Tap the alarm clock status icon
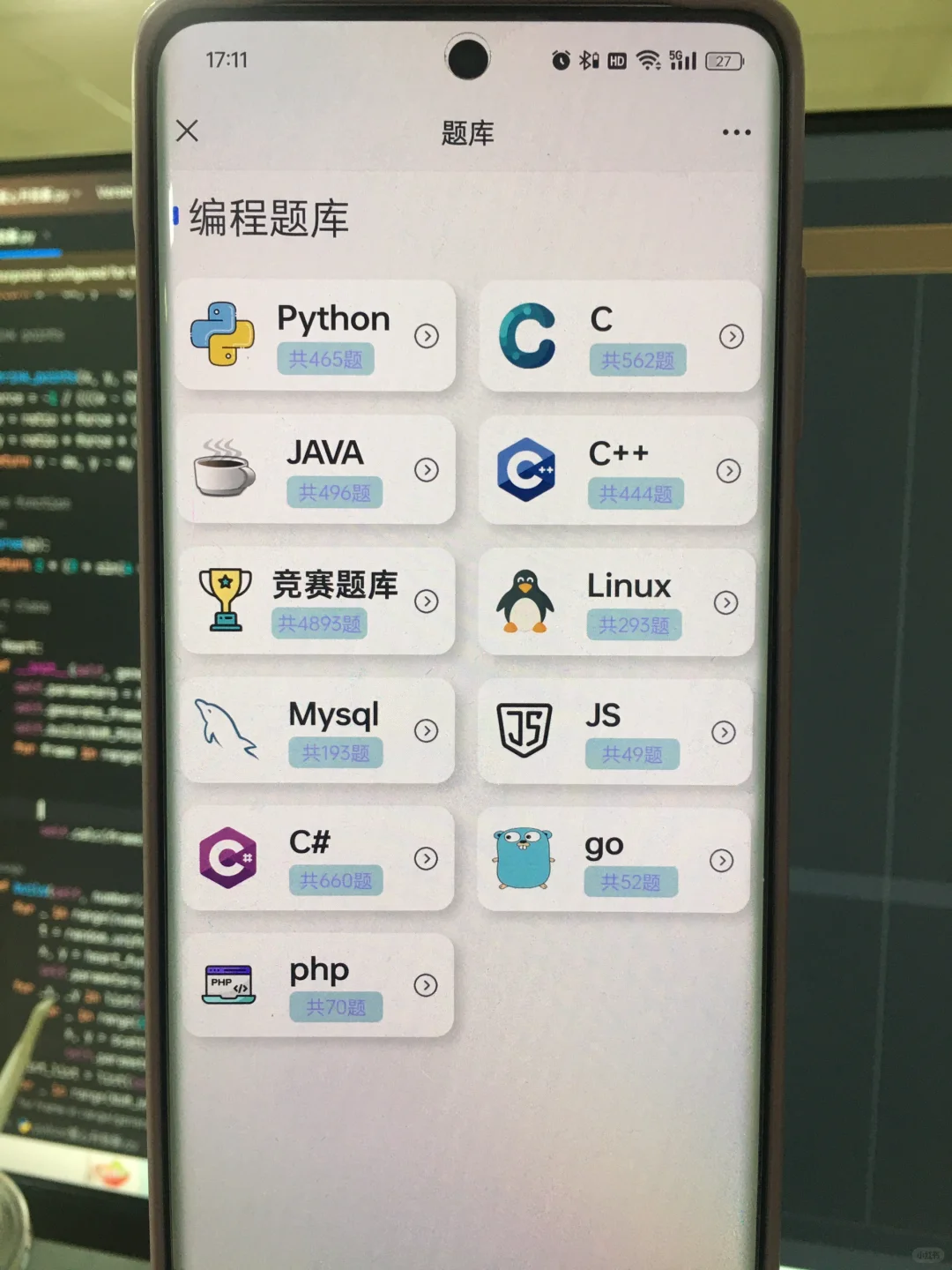Screen dimensions: 952x1270 tap(561, 60)
